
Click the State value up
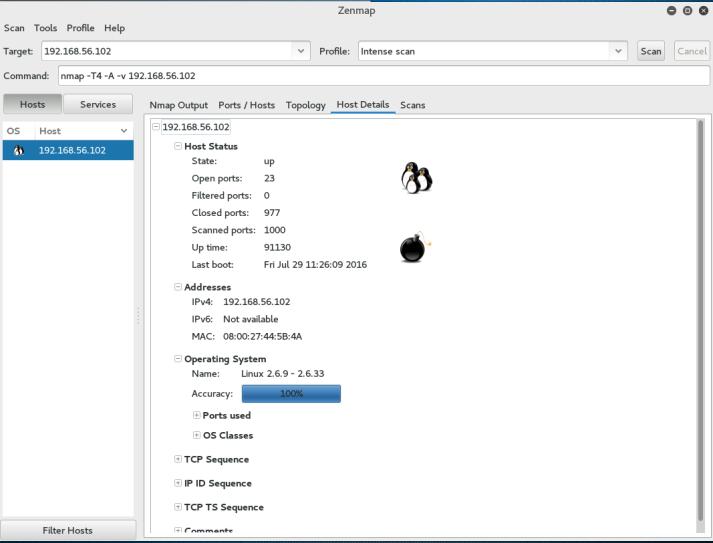point(269,161)
